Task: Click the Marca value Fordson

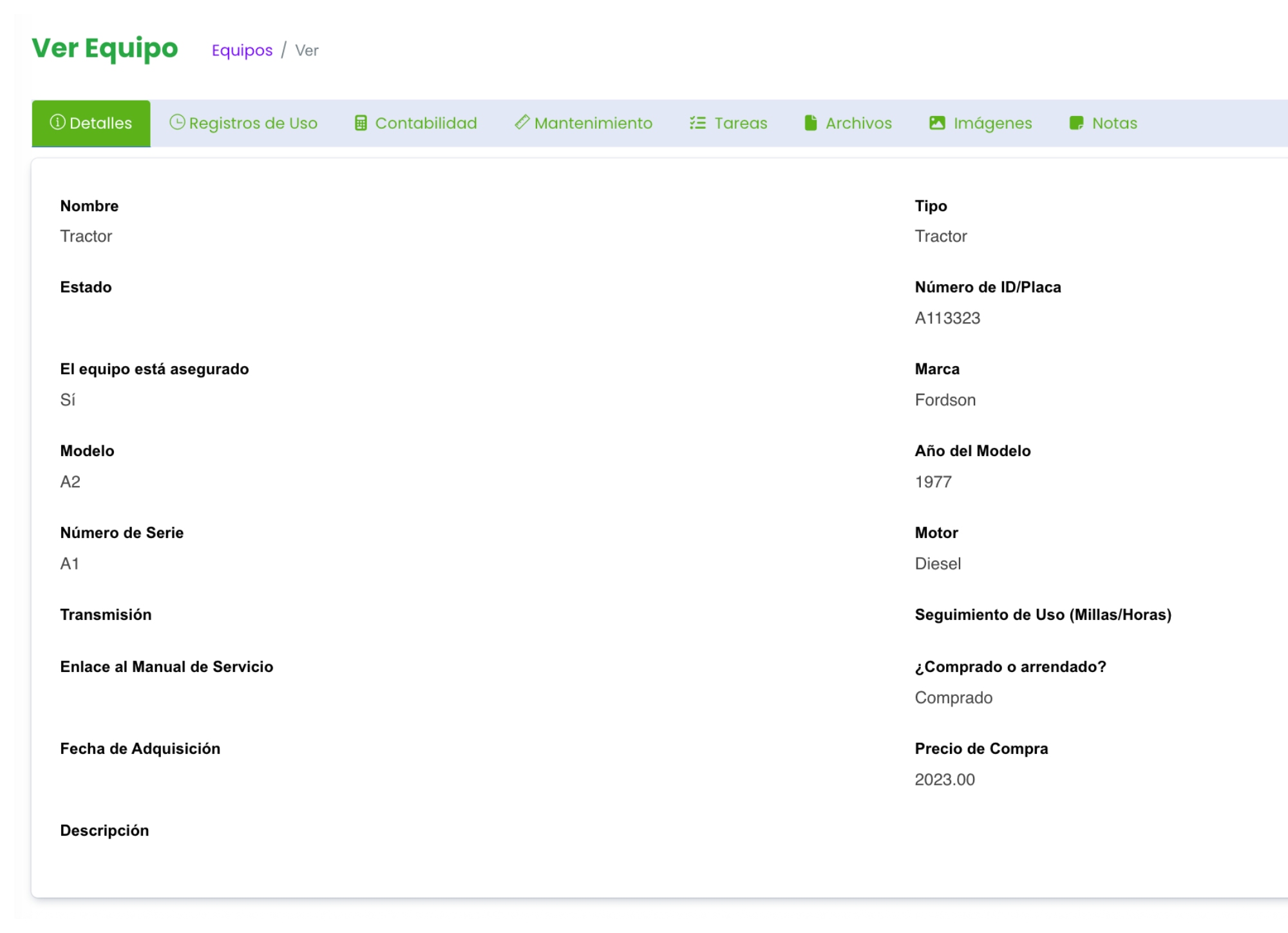Action: tap(945, 400)
